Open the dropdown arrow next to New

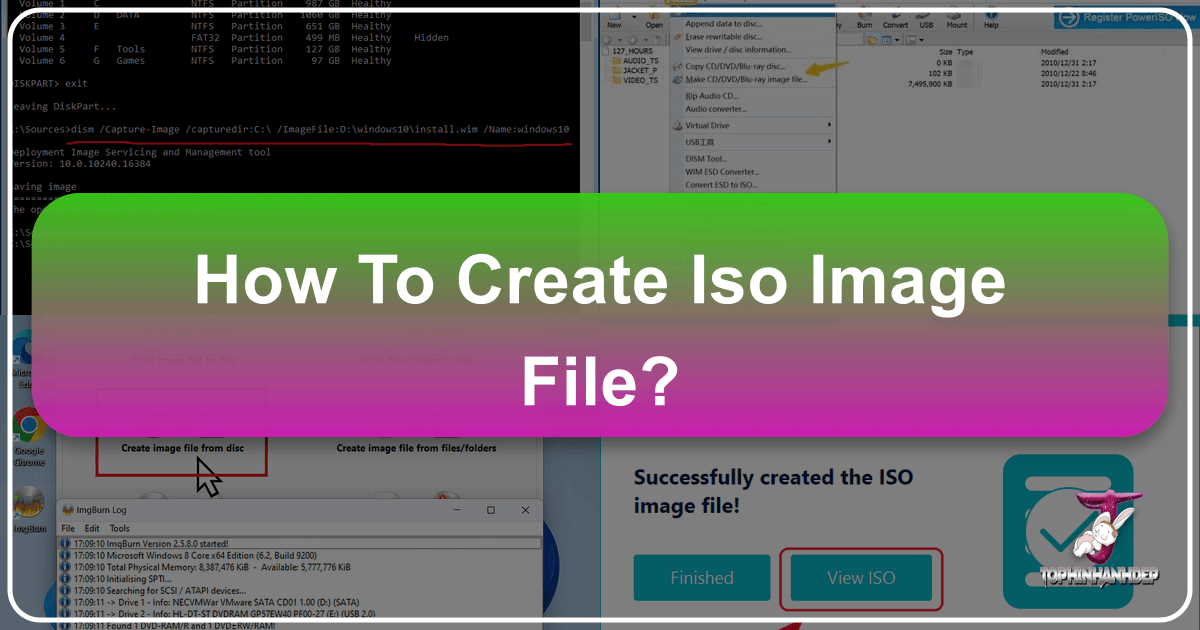[x=632, y=15]
